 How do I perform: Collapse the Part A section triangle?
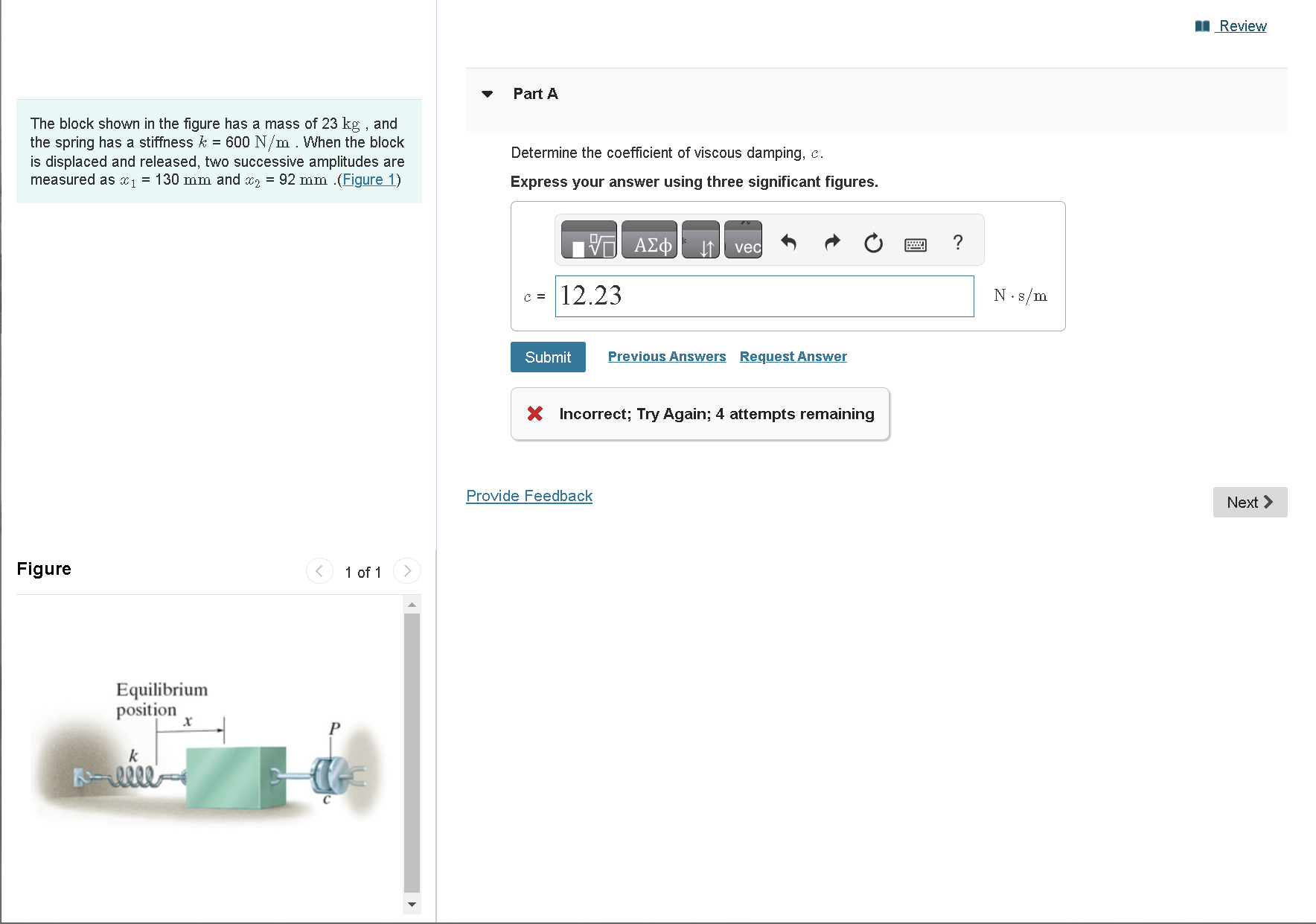click(488, 94)
